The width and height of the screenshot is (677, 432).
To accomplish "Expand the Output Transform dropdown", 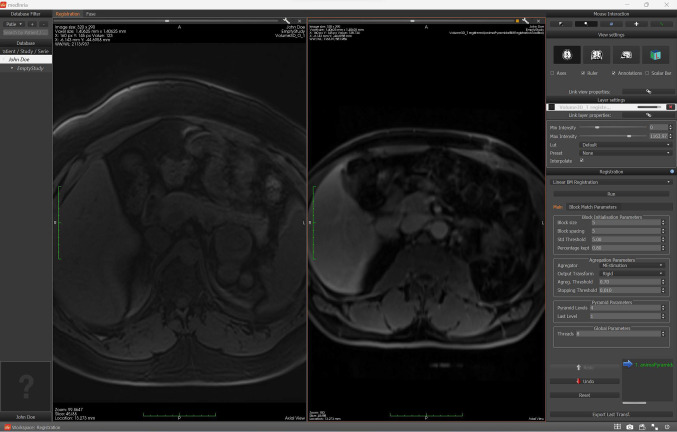I will [629, 272].
